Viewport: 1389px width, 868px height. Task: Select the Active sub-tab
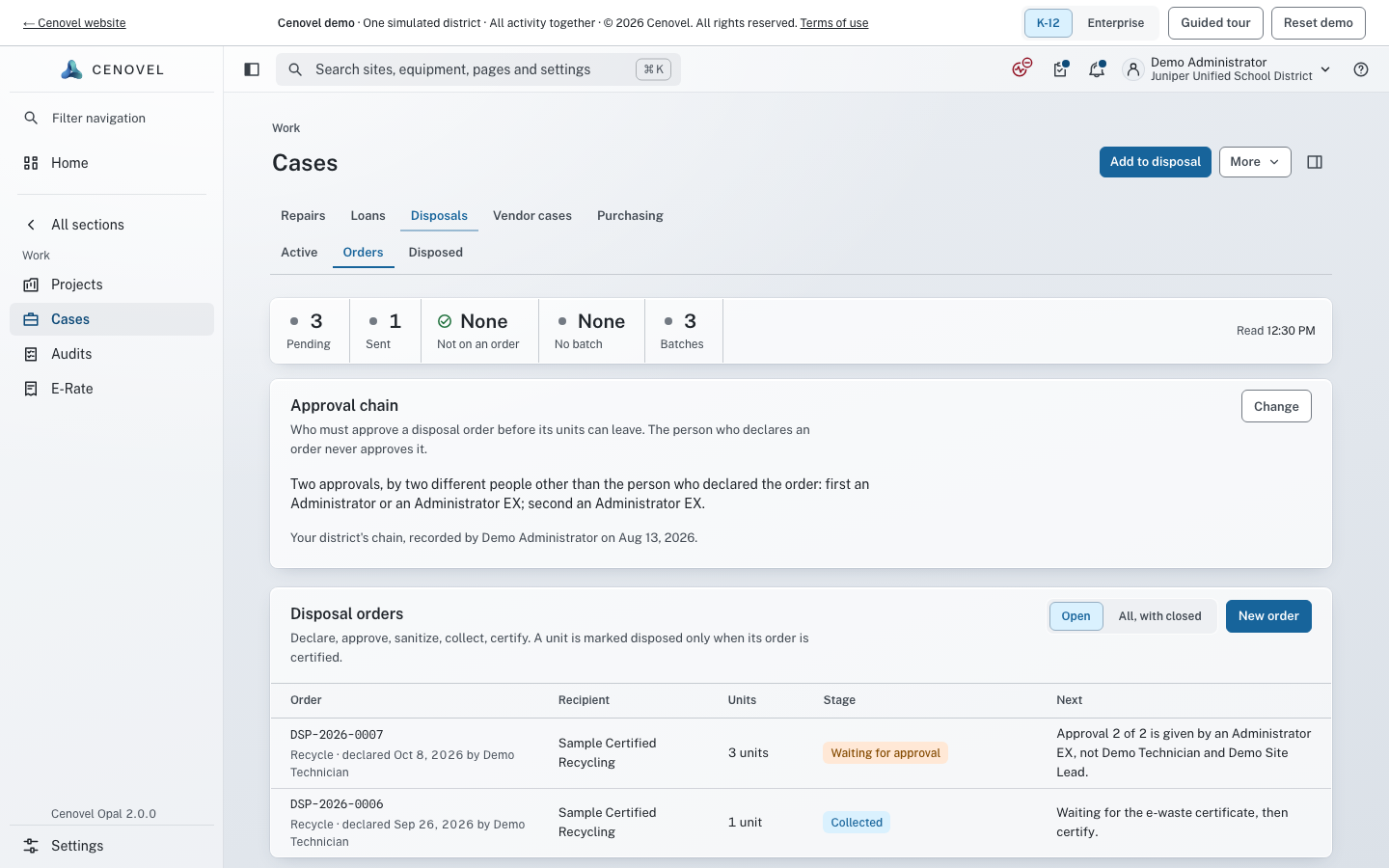pyautogui.click(x=299, y=253)
